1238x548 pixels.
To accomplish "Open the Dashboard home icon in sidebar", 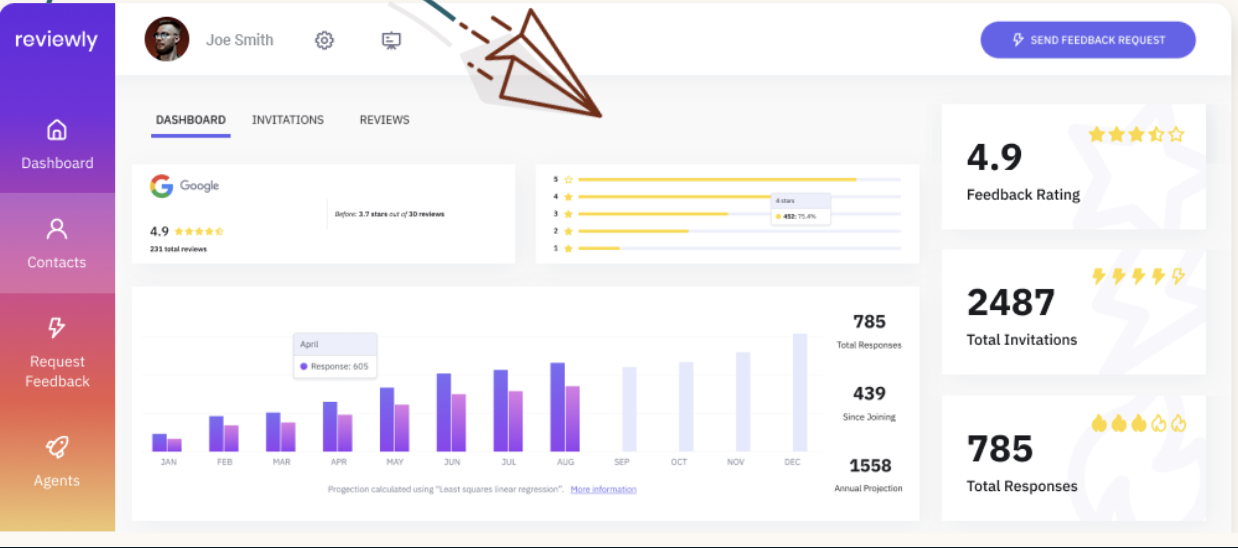I will tap(57, 130).
